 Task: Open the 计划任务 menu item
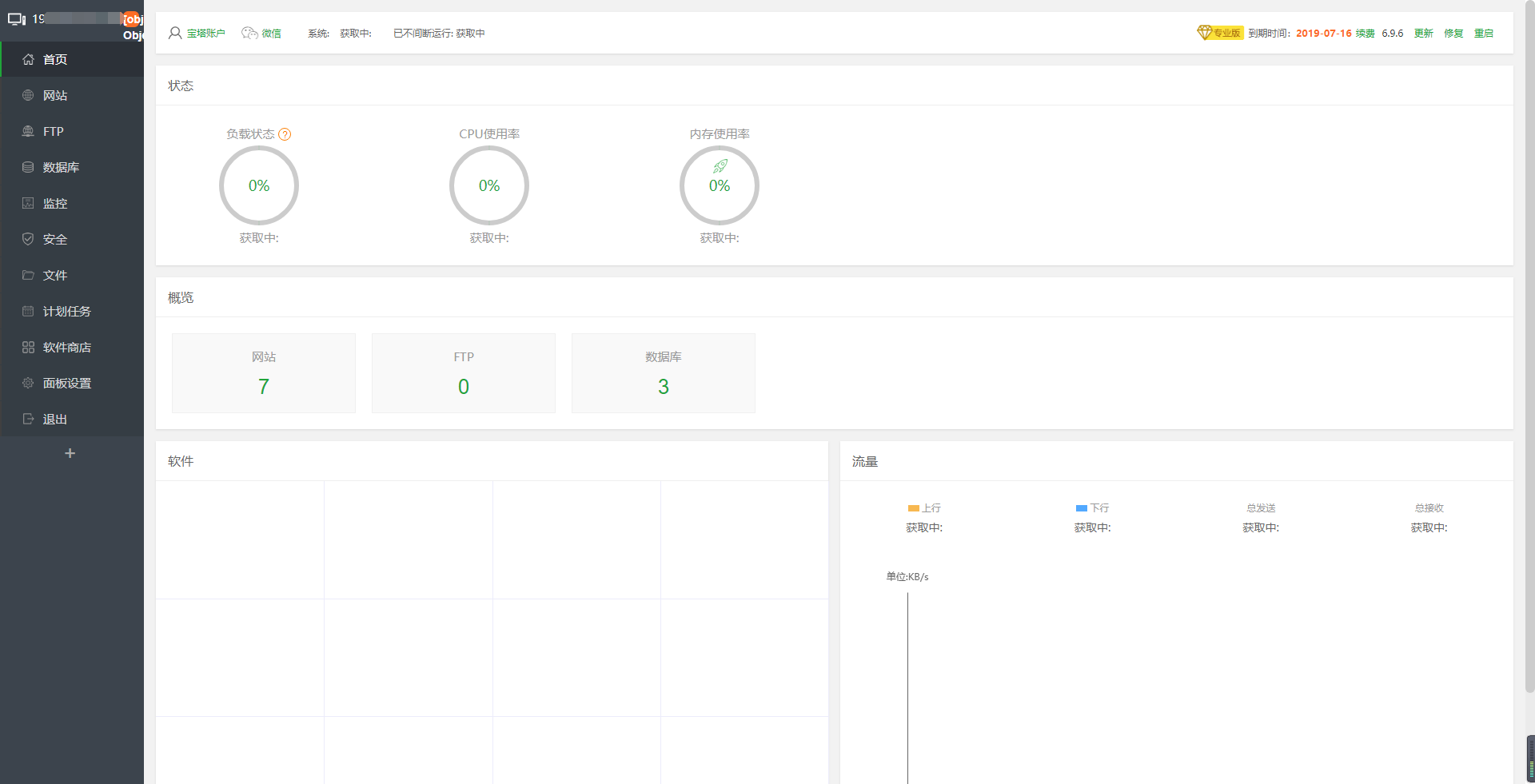tap(66, 312)
